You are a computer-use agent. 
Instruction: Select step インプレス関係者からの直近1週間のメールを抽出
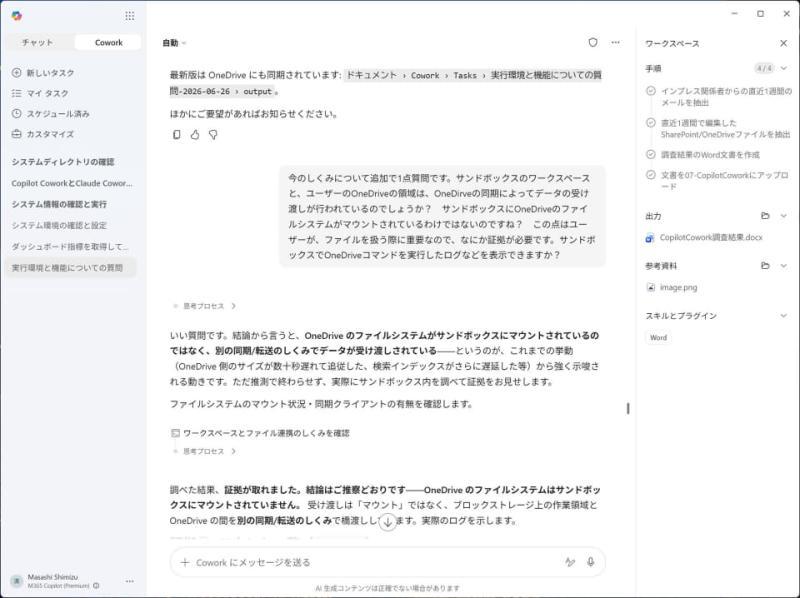(x=726, y=97)
